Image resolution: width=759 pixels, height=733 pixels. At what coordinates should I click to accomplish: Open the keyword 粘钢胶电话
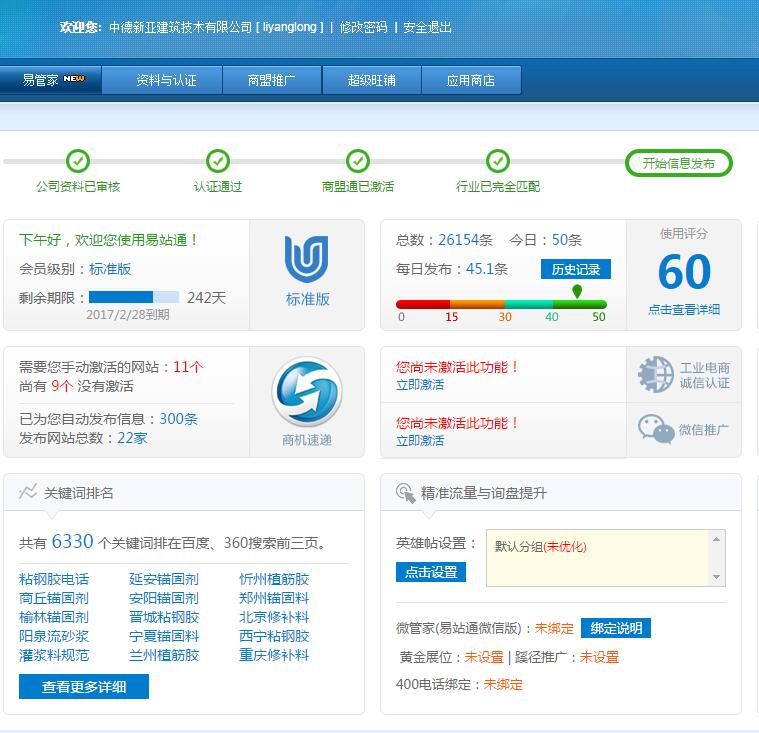click(x=54, y=579)
